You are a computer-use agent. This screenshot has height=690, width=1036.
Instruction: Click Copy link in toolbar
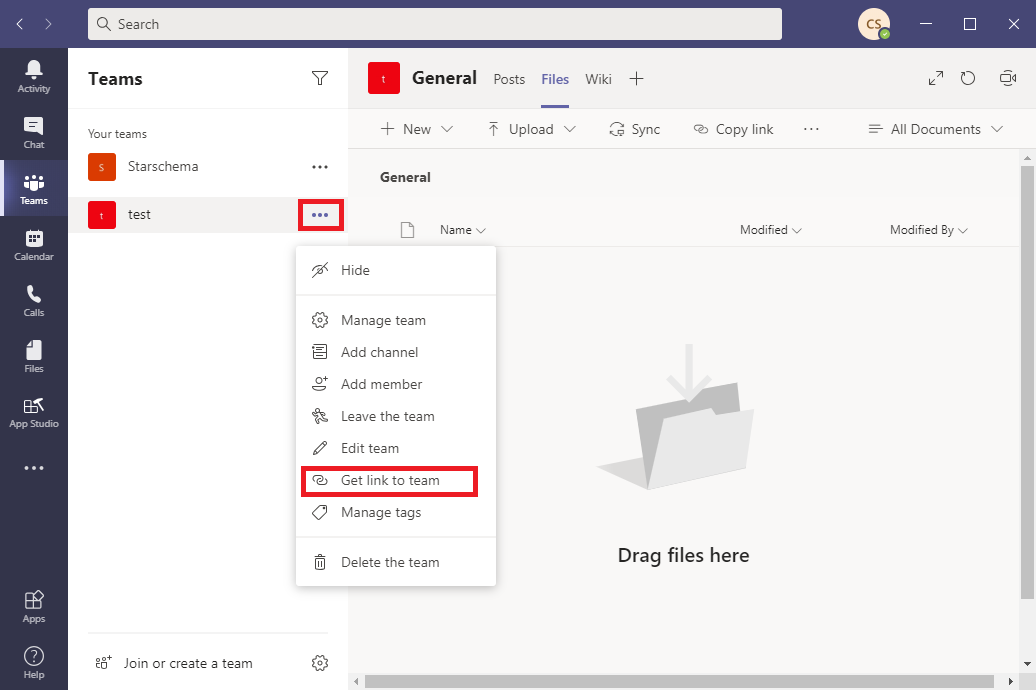733,130
